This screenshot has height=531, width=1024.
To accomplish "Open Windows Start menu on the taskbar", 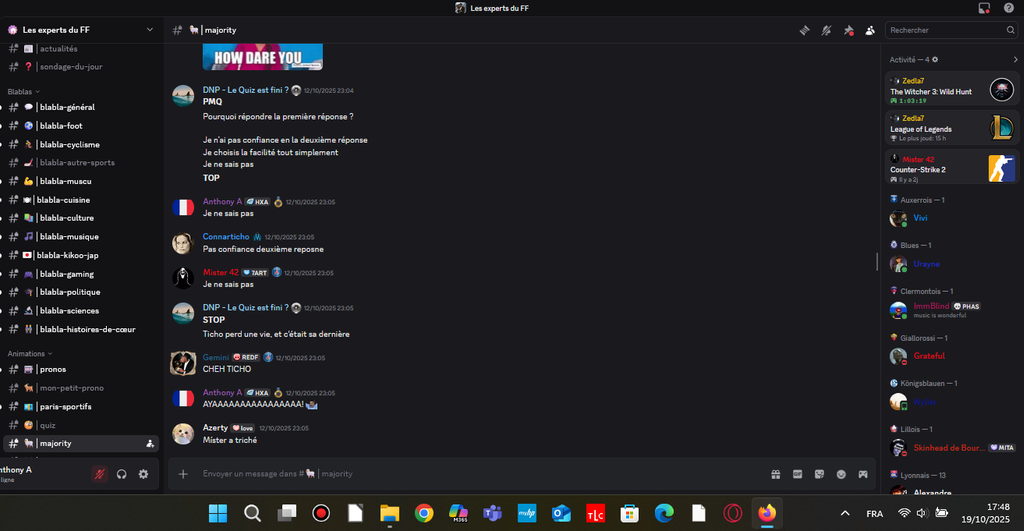I will [218, 513].
